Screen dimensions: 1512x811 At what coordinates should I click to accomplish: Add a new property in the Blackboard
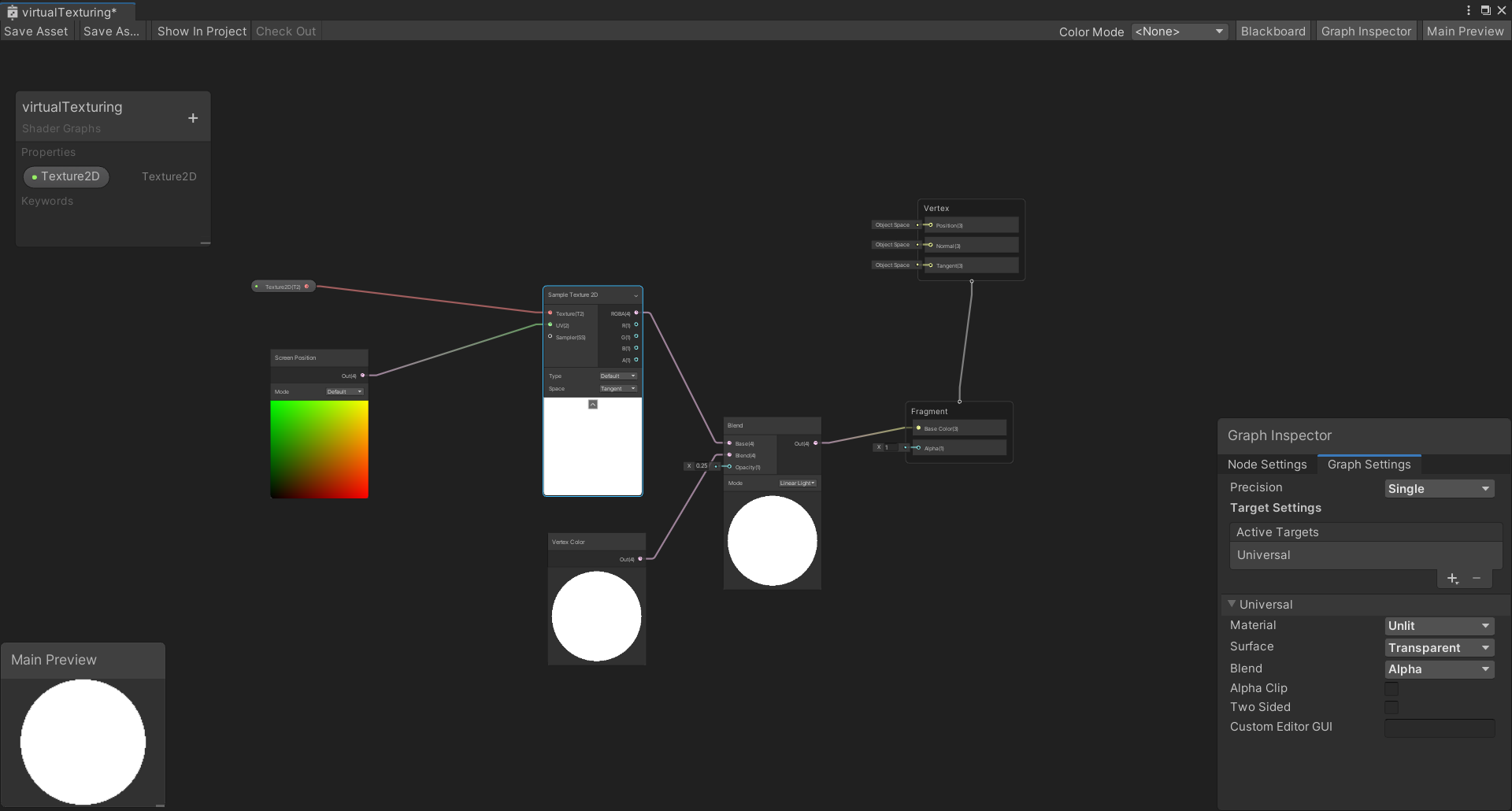[193, 118]
